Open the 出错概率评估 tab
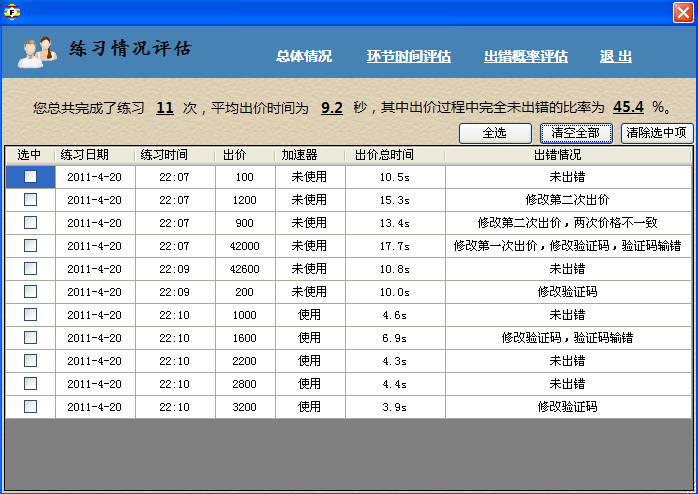This screenshot has width=698, height=494. [x=526, y=56]
